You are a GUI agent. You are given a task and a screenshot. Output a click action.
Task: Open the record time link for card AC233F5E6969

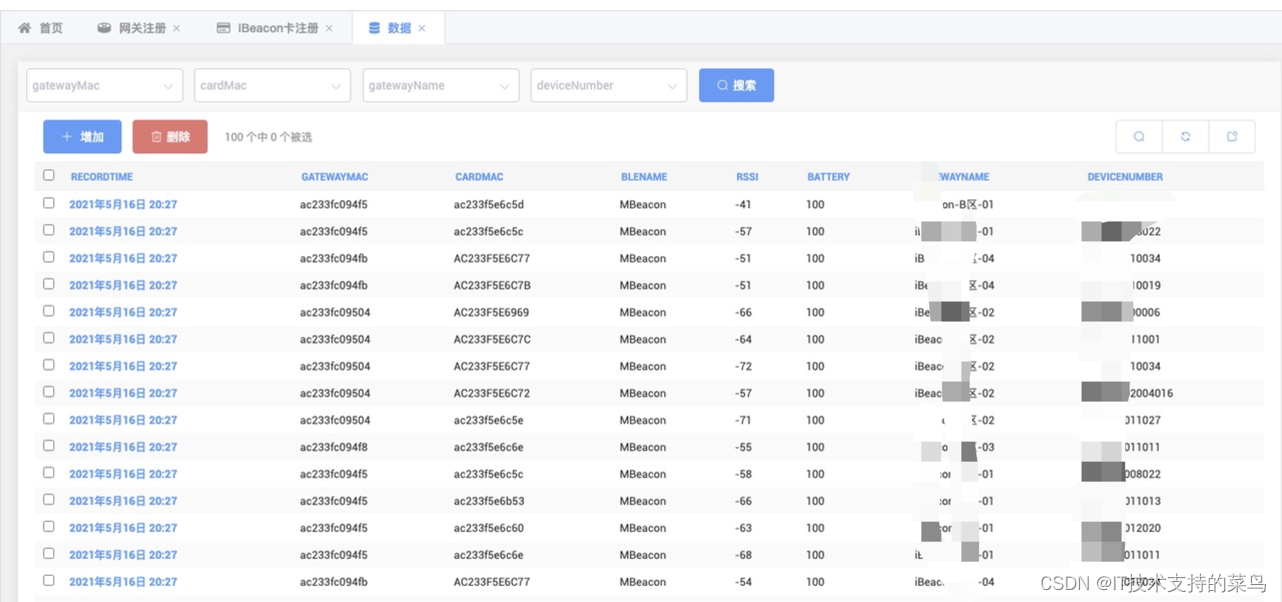[123, 312]
